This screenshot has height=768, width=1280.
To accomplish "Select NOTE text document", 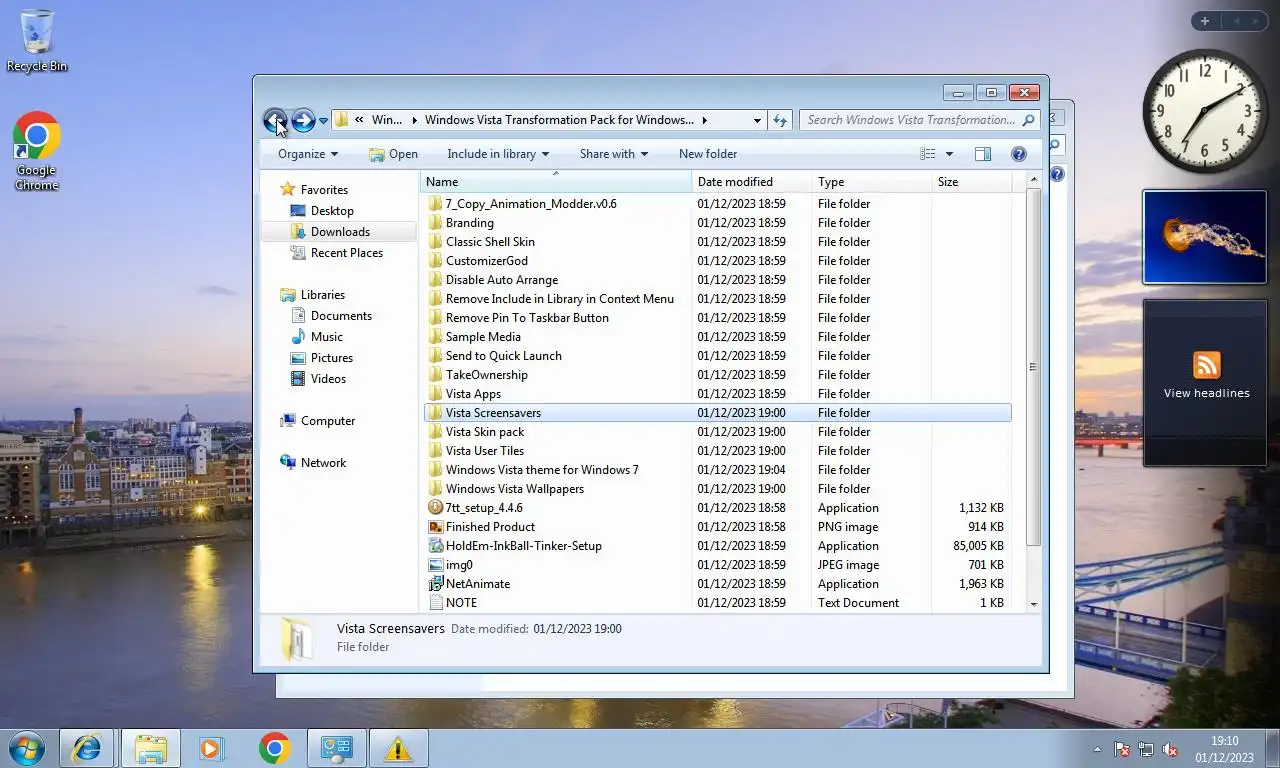I will coord(461,603).
